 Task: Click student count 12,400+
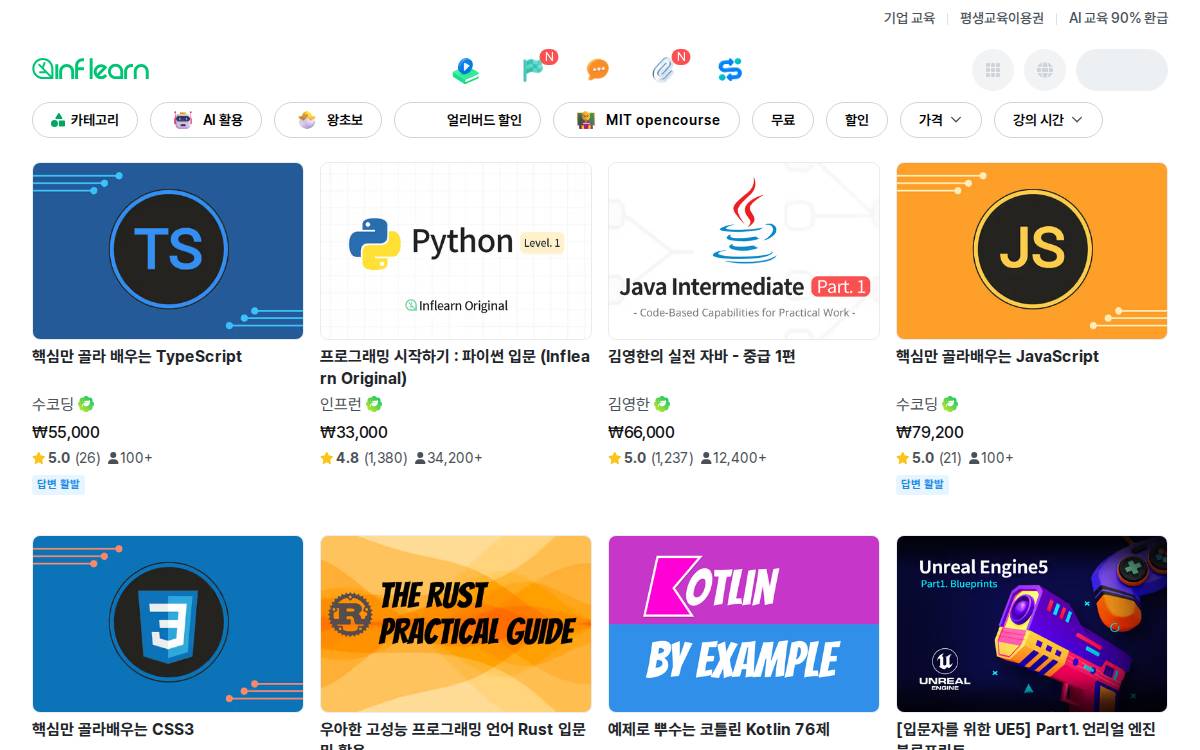(x=733, y=458)
